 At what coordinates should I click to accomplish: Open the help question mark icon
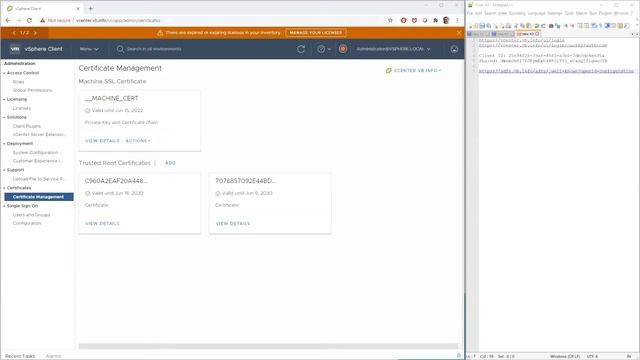pos(321,49)
